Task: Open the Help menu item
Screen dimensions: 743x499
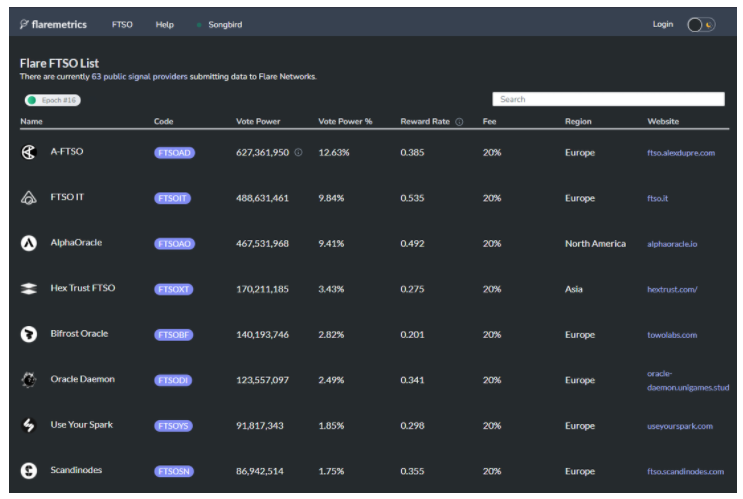Action: (x=164, y=24)
